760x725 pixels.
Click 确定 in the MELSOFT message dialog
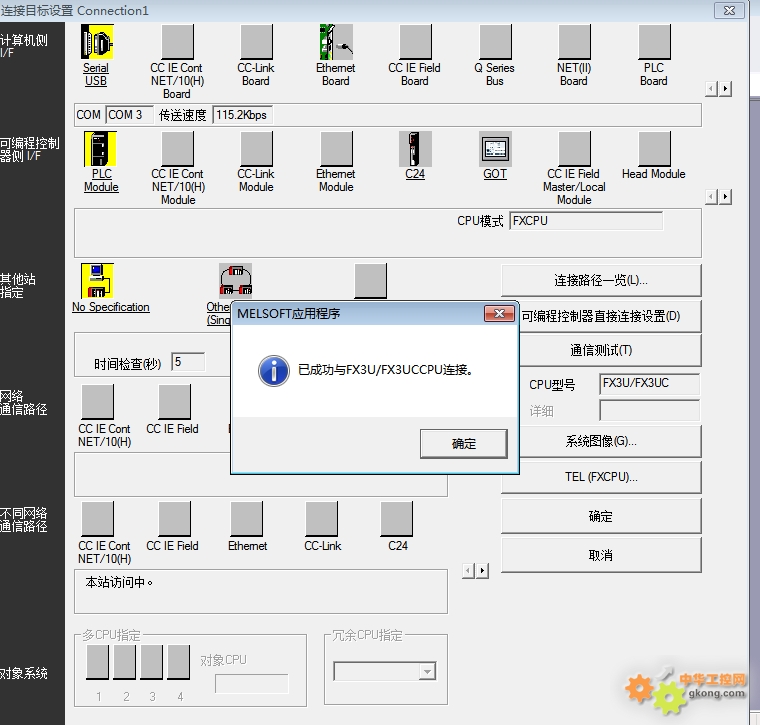pyautogui.click(x=464, y=443)
